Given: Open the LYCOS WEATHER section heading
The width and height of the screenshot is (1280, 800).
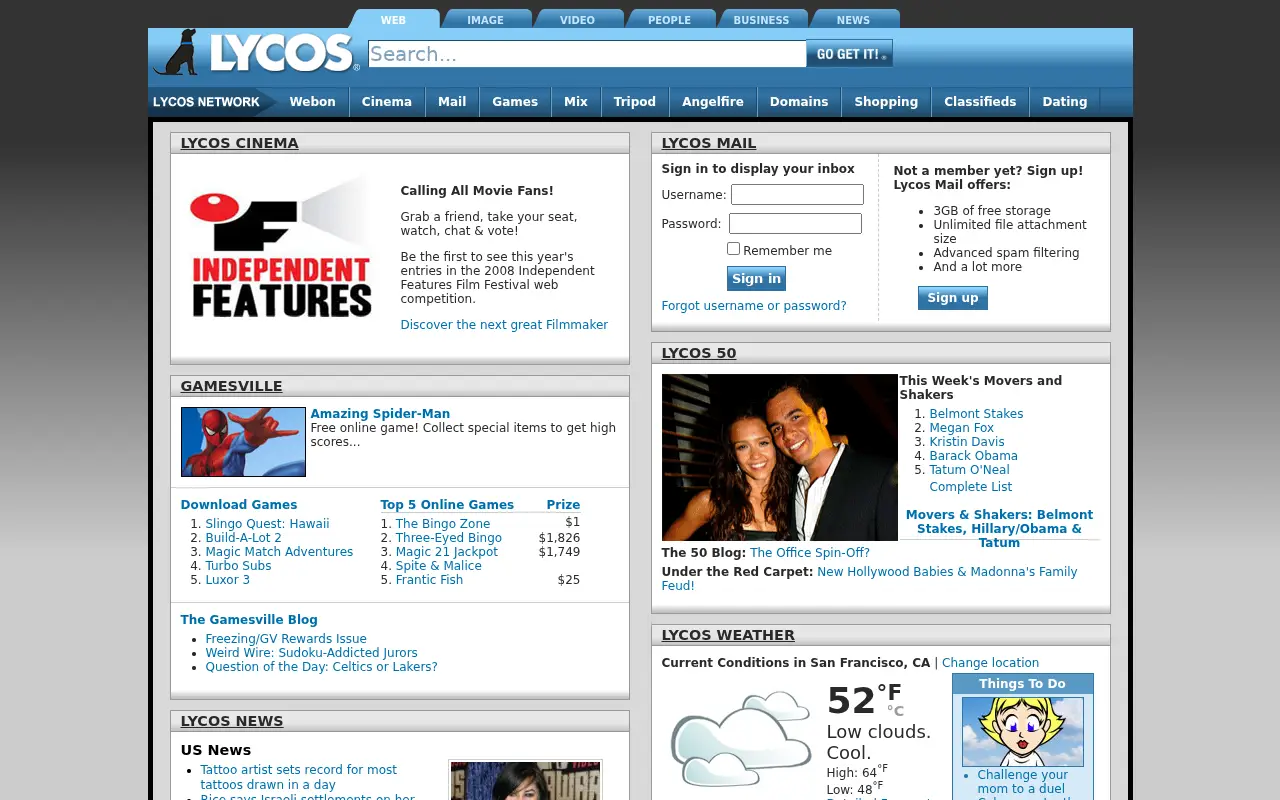Looking at the screenshot, I should (x=728, y=635).
